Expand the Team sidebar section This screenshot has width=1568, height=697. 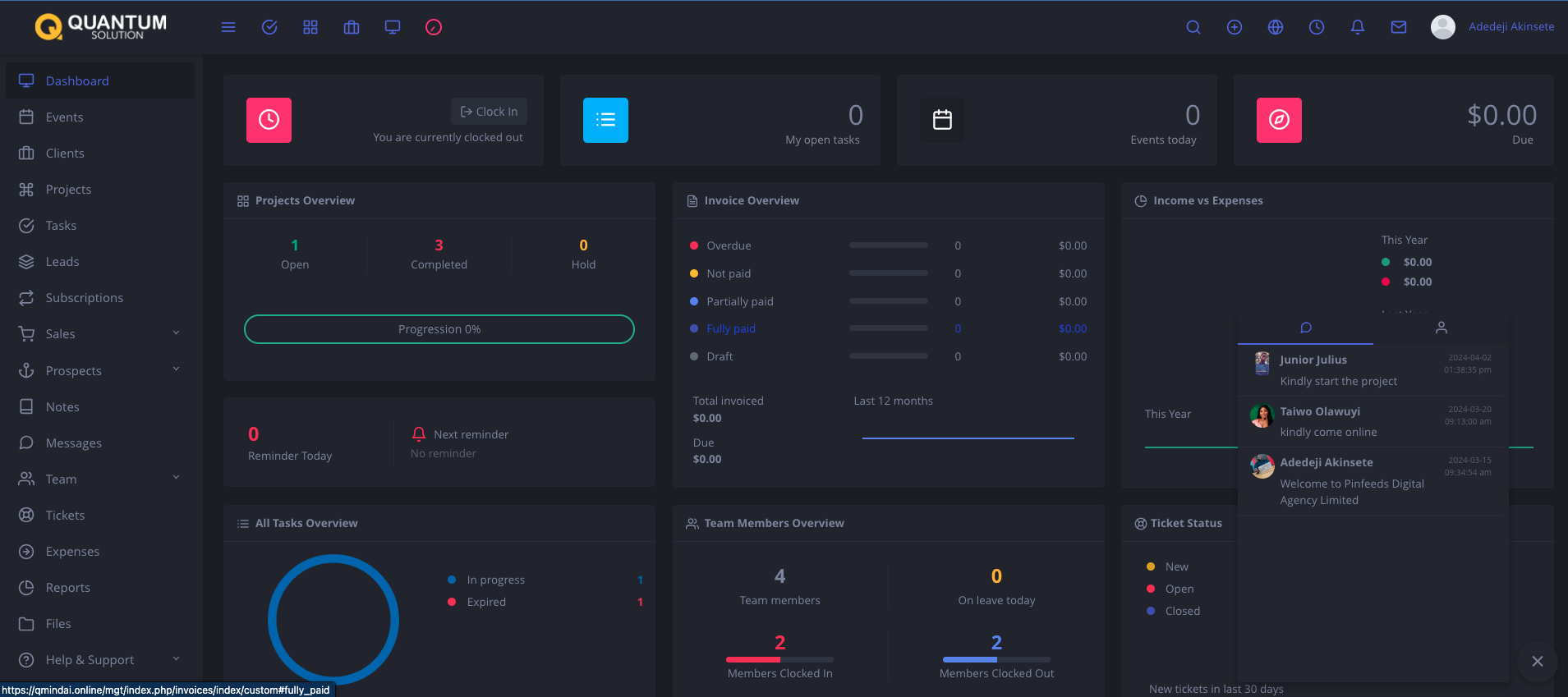99,479
